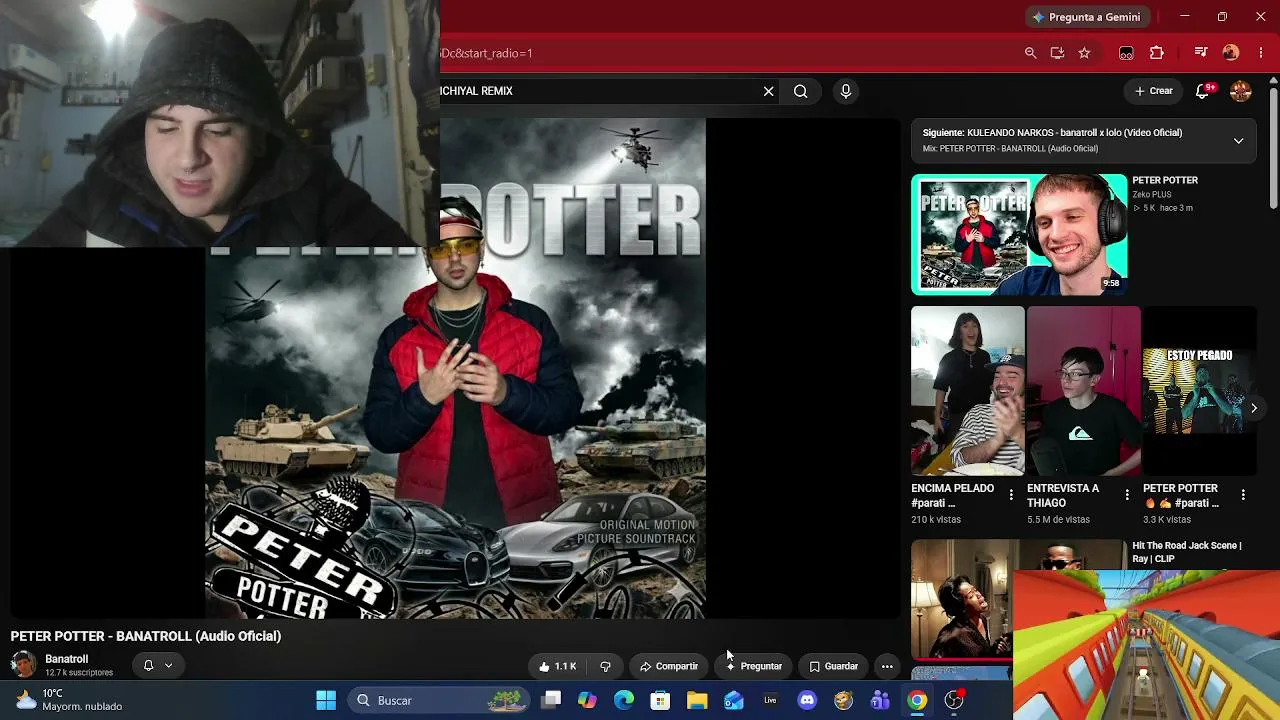Open File Explorer from the taskbar
This screenshot has width=1280, height=720.
697,701
